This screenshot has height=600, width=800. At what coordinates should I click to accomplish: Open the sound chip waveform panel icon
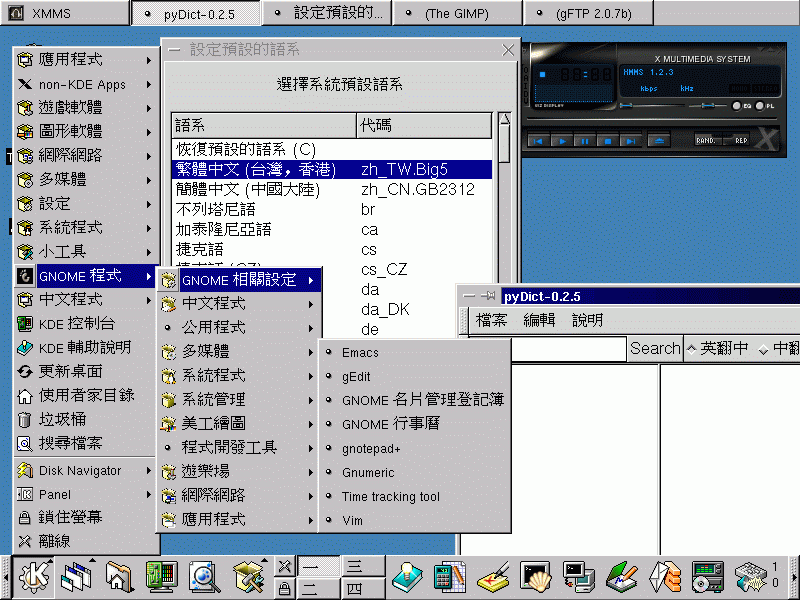tap(750, 577)
